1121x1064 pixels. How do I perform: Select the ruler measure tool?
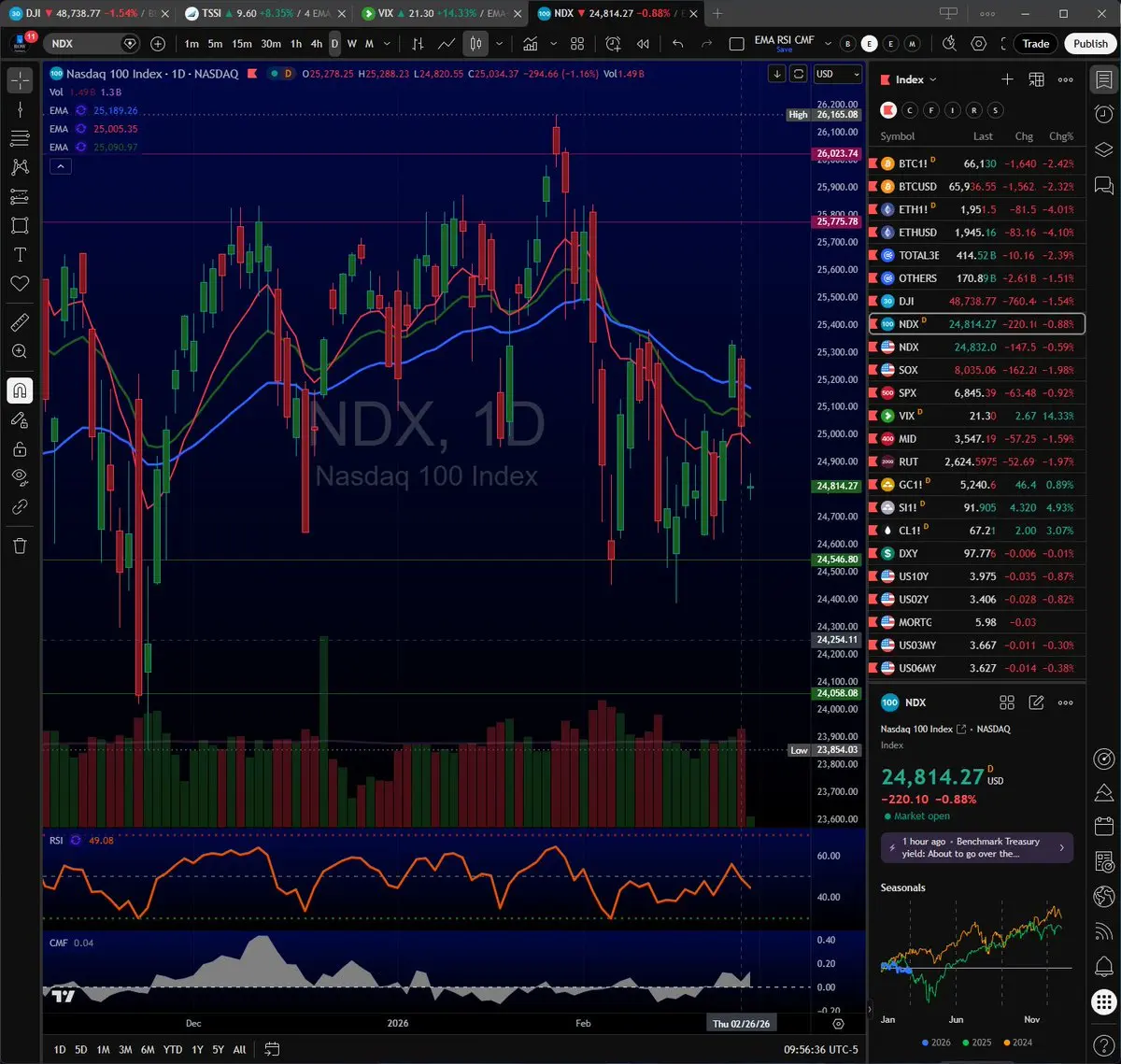(20, 322)
